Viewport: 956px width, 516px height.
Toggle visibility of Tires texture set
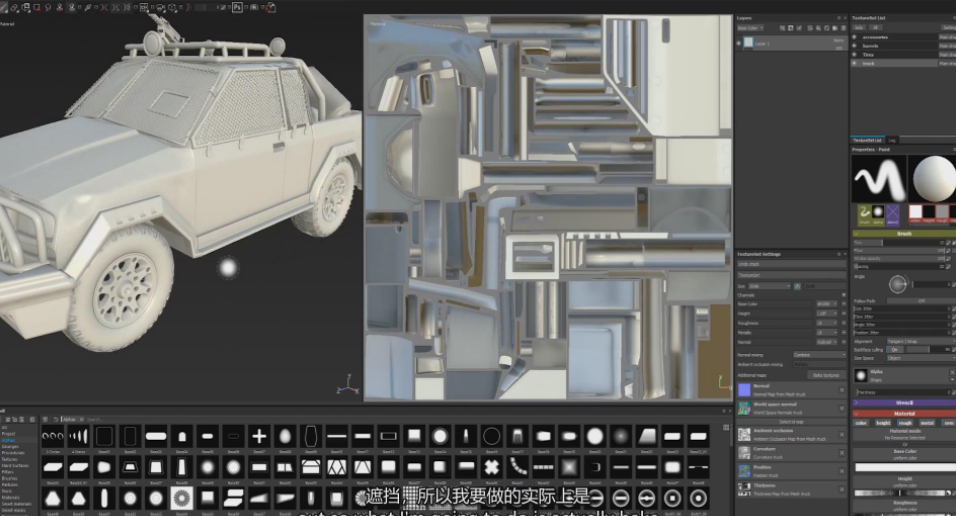[x=854, y=54]
